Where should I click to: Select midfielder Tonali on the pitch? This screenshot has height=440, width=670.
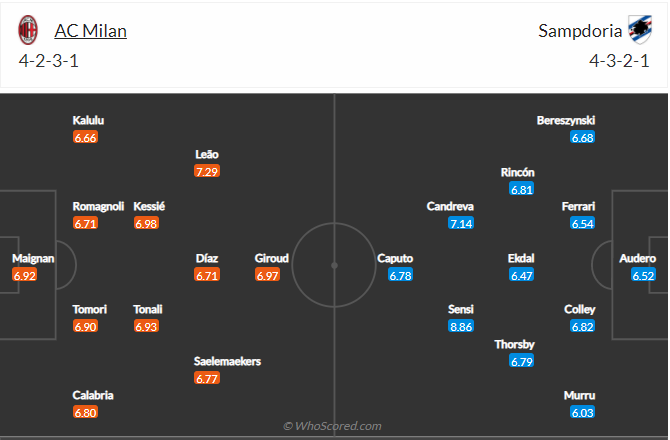(148, 309)
